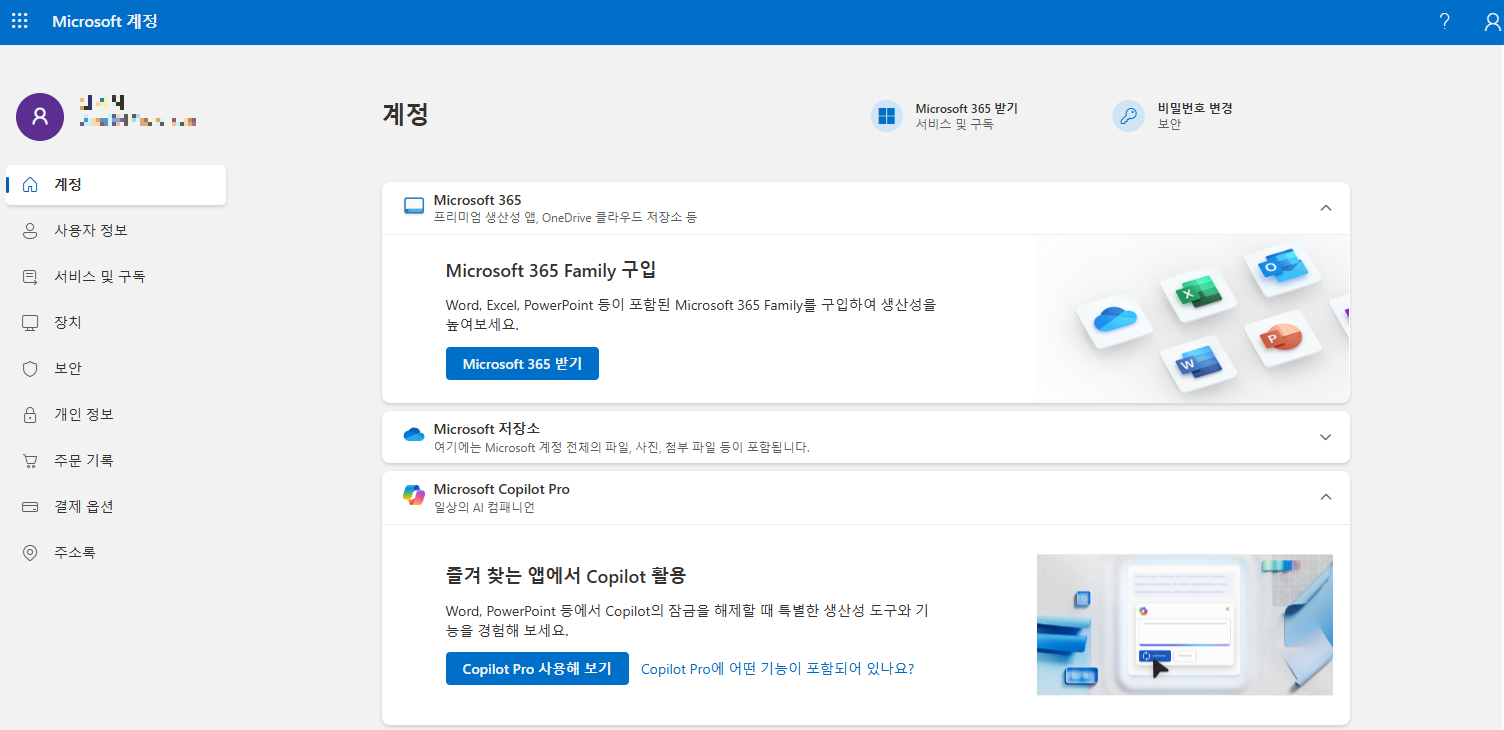Click the OneDrive cloud icon in Microsoft 저장소
Image resolution: width=1504 pixels, height=730 pixels.
pyautogui.click(x=414, y=435)
